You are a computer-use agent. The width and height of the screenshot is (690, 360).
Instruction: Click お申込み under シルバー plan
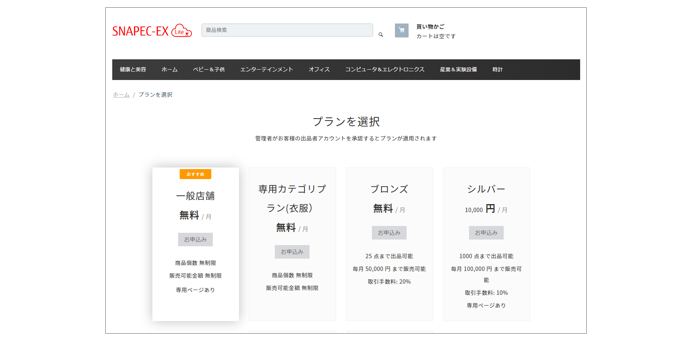click(x=486, y=233)
